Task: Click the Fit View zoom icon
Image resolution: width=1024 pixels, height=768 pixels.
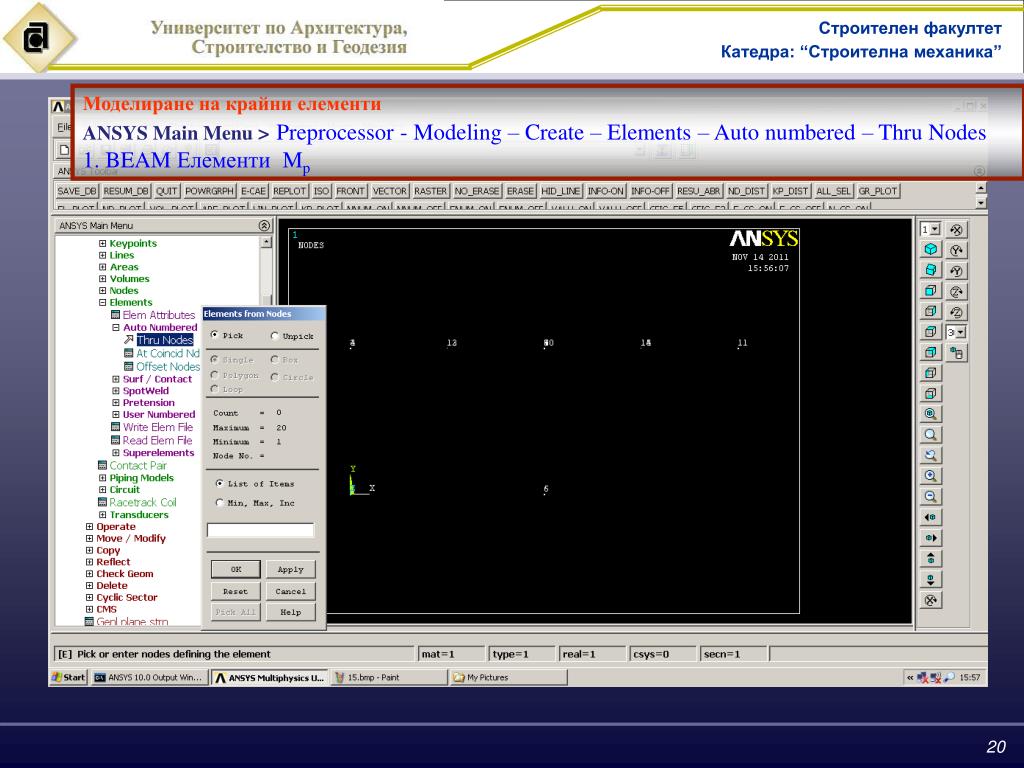Action: pyautogui.click(x=931, y=414)
